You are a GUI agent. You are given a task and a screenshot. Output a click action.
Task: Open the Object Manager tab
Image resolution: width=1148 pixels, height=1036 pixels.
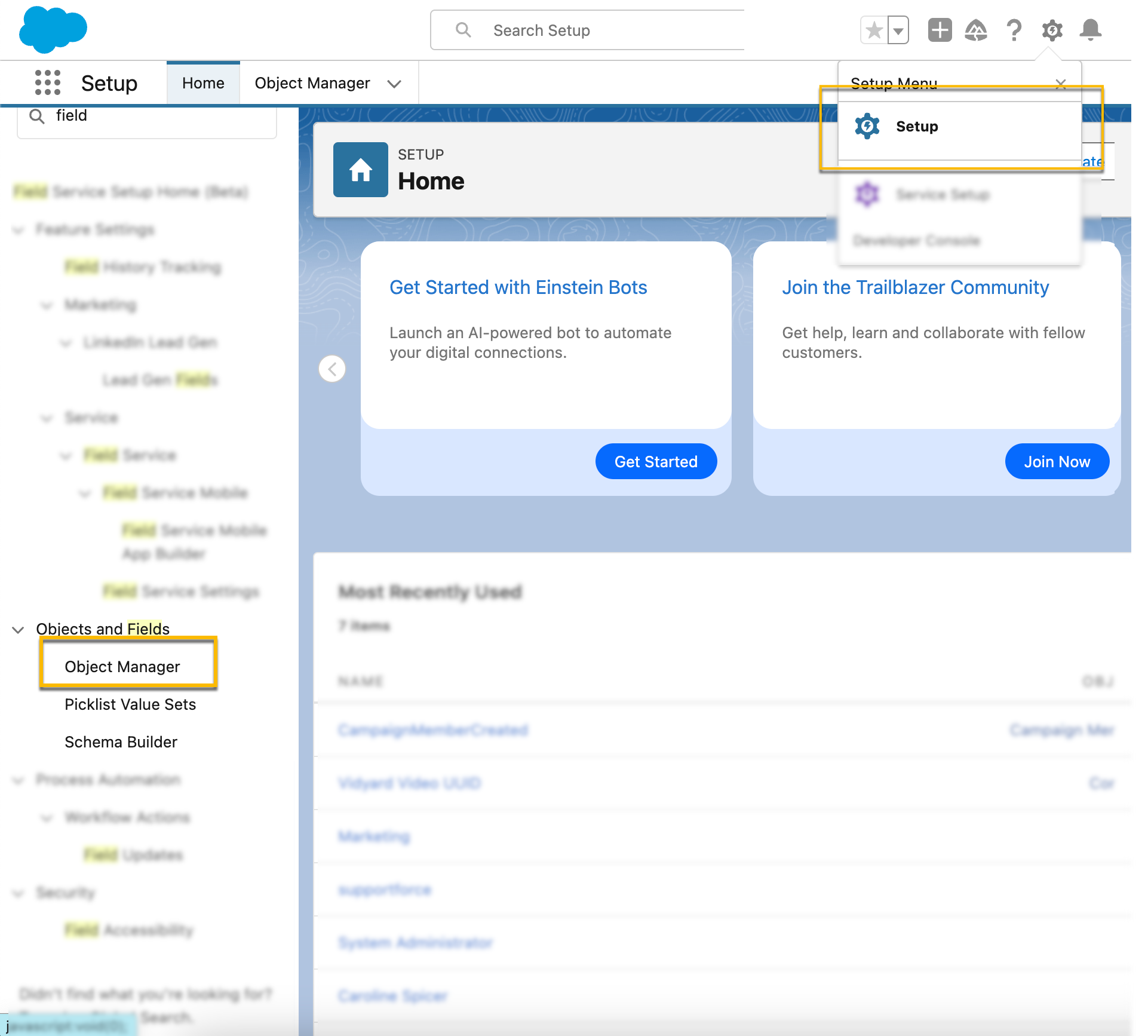312,83
